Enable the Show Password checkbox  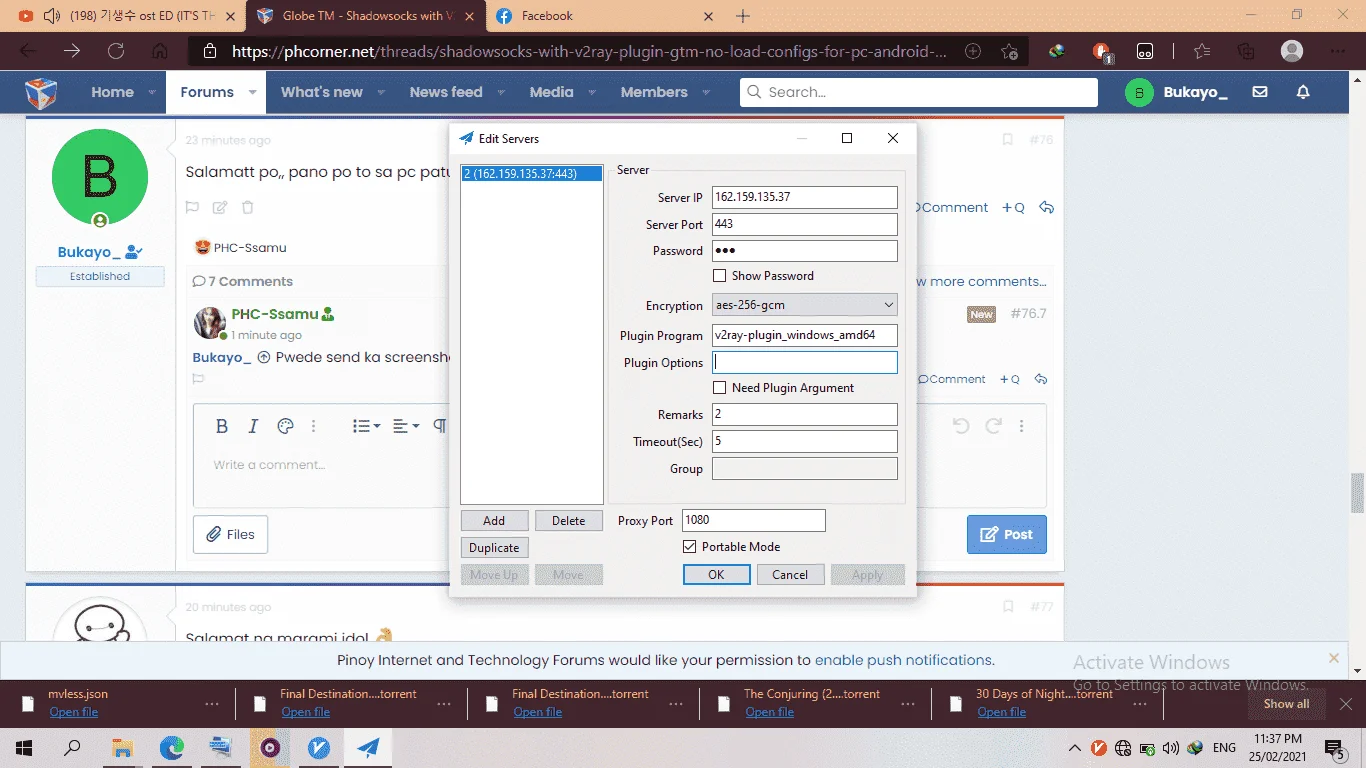719,276
